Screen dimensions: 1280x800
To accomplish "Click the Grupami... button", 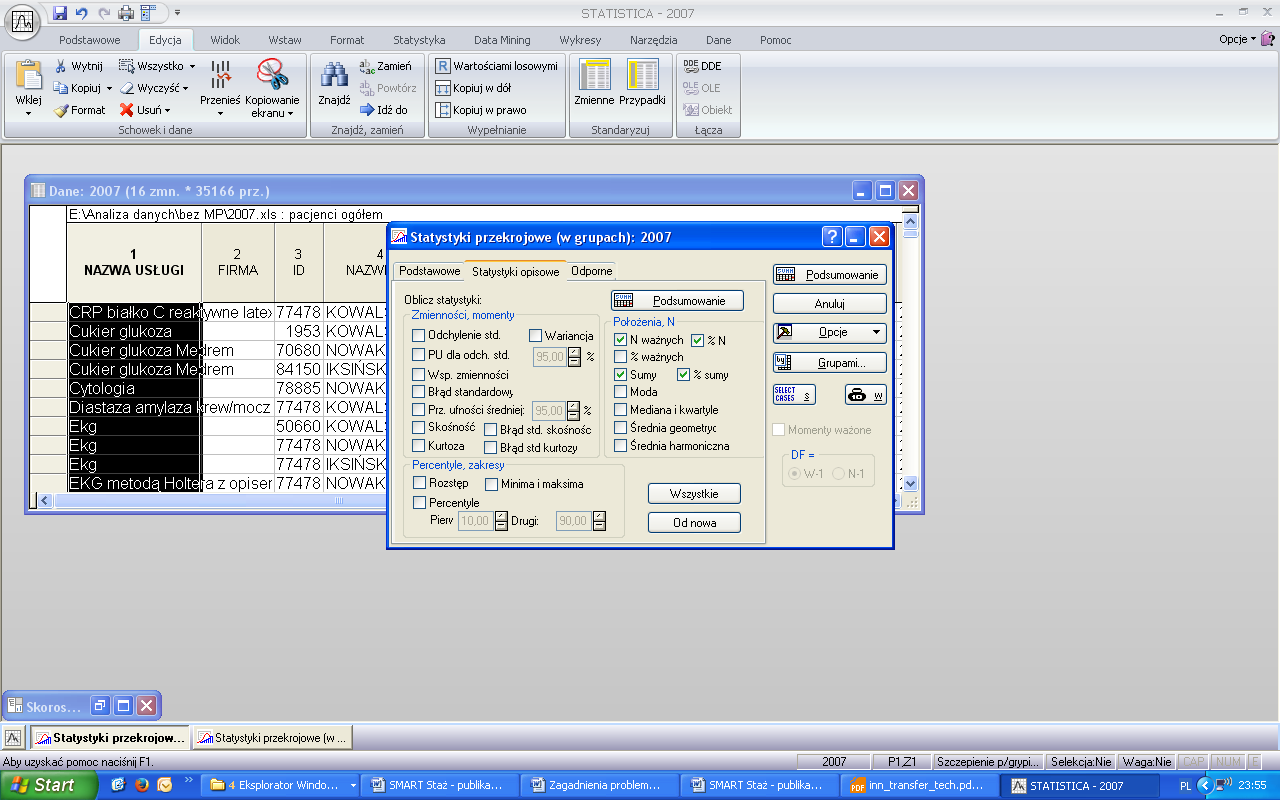I will pyautogui.click(x=830, y=362).
